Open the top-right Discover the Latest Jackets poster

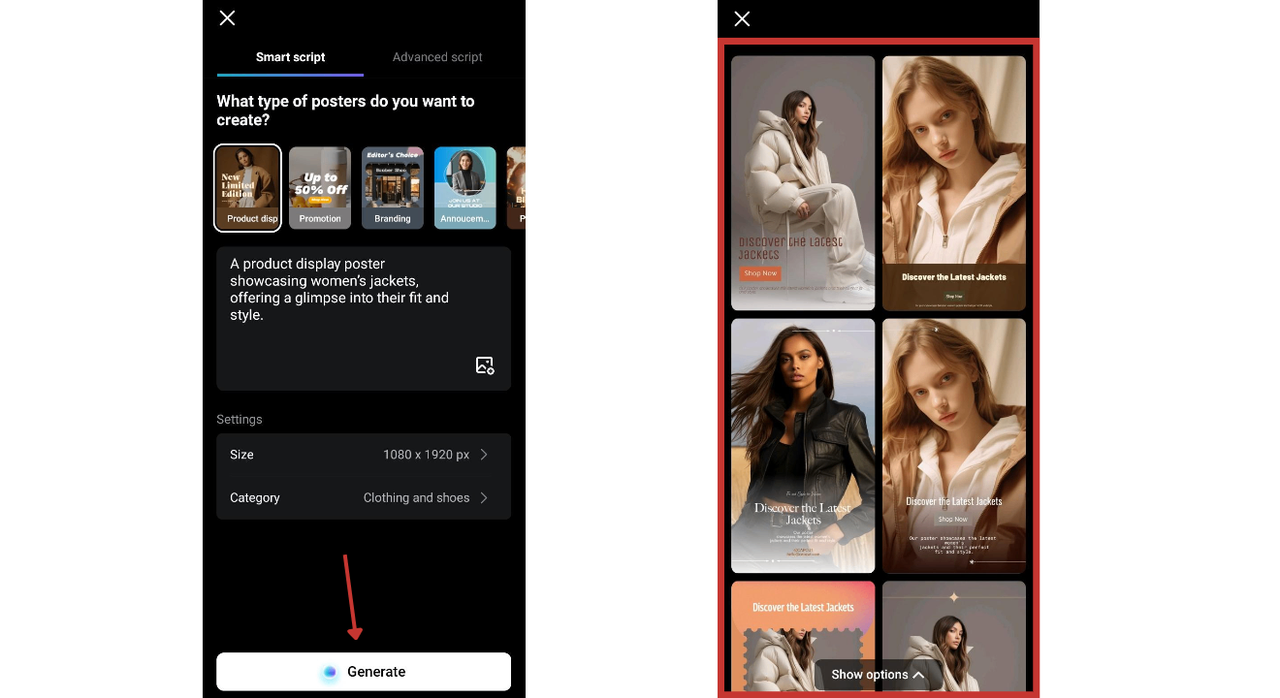954,183
